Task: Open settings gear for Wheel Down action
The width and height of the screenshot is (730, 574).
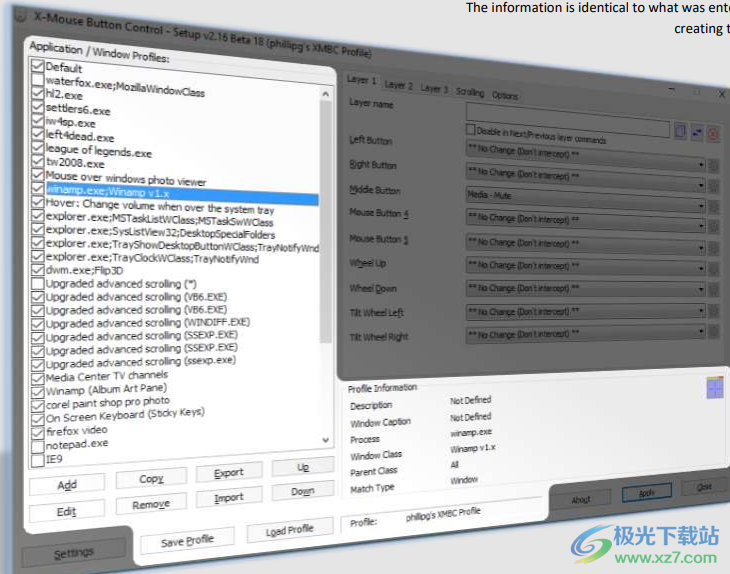Action: click(x=713, y=290)
